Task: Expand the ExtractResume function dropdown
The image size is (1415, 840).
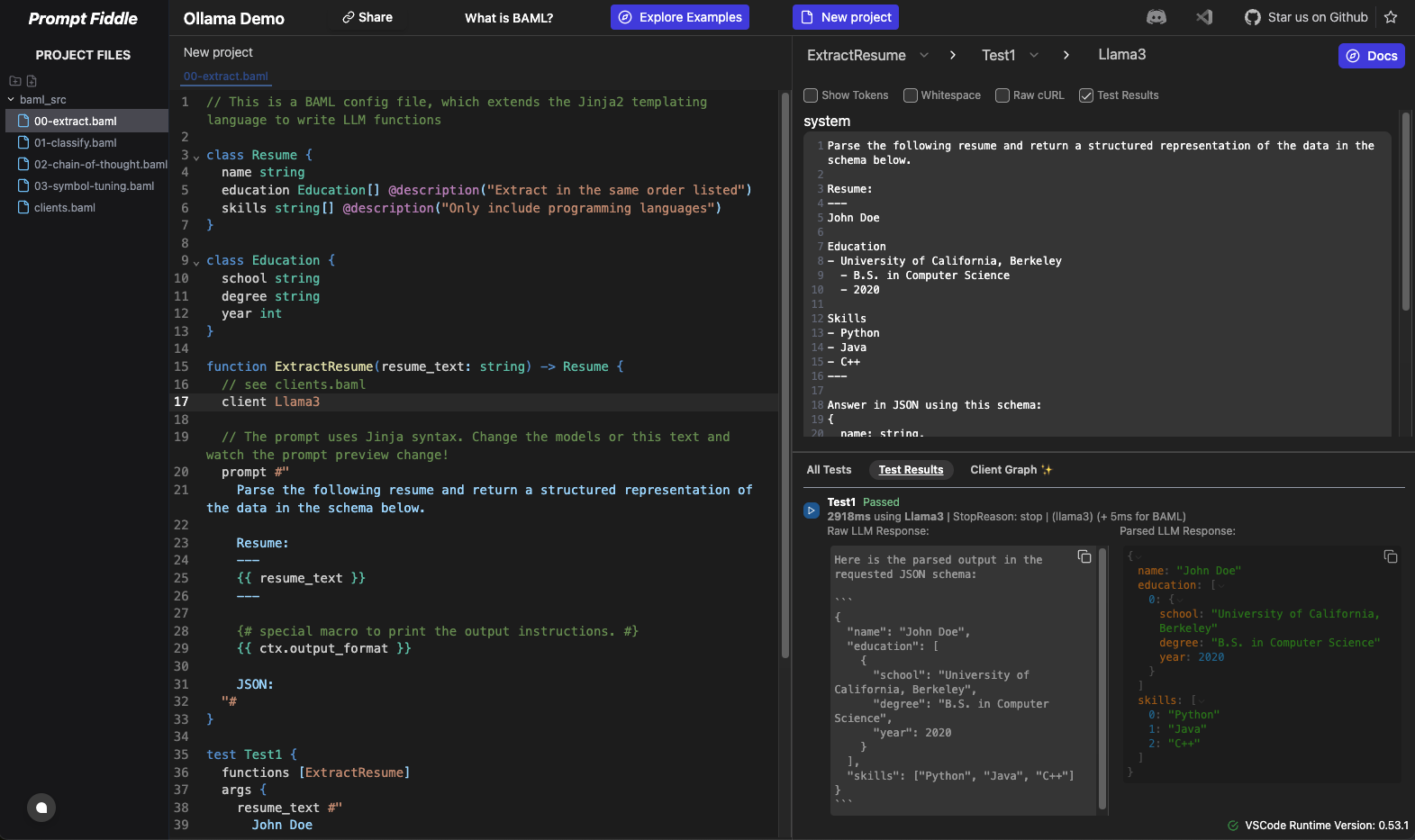Action: click(924, 55)
